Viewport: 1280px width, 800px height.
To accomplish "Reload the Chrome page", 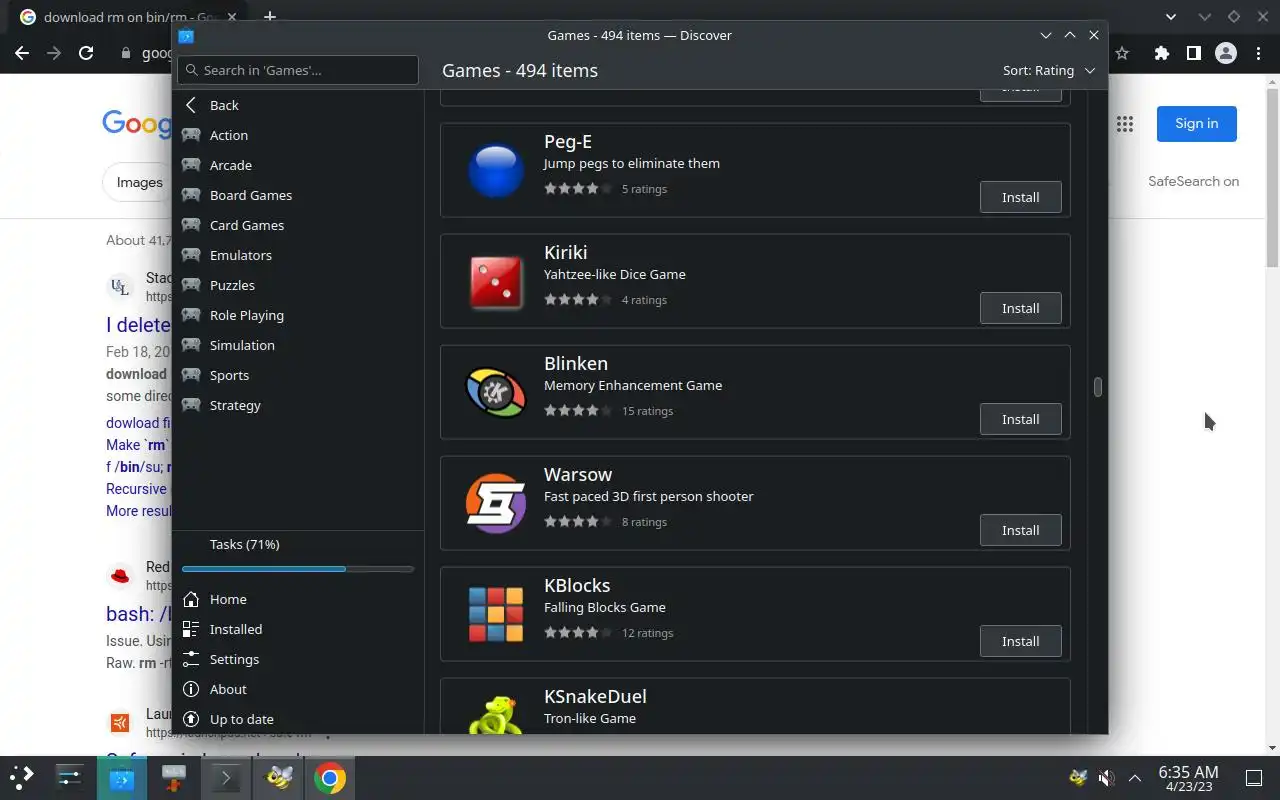I will click(86, 53).
